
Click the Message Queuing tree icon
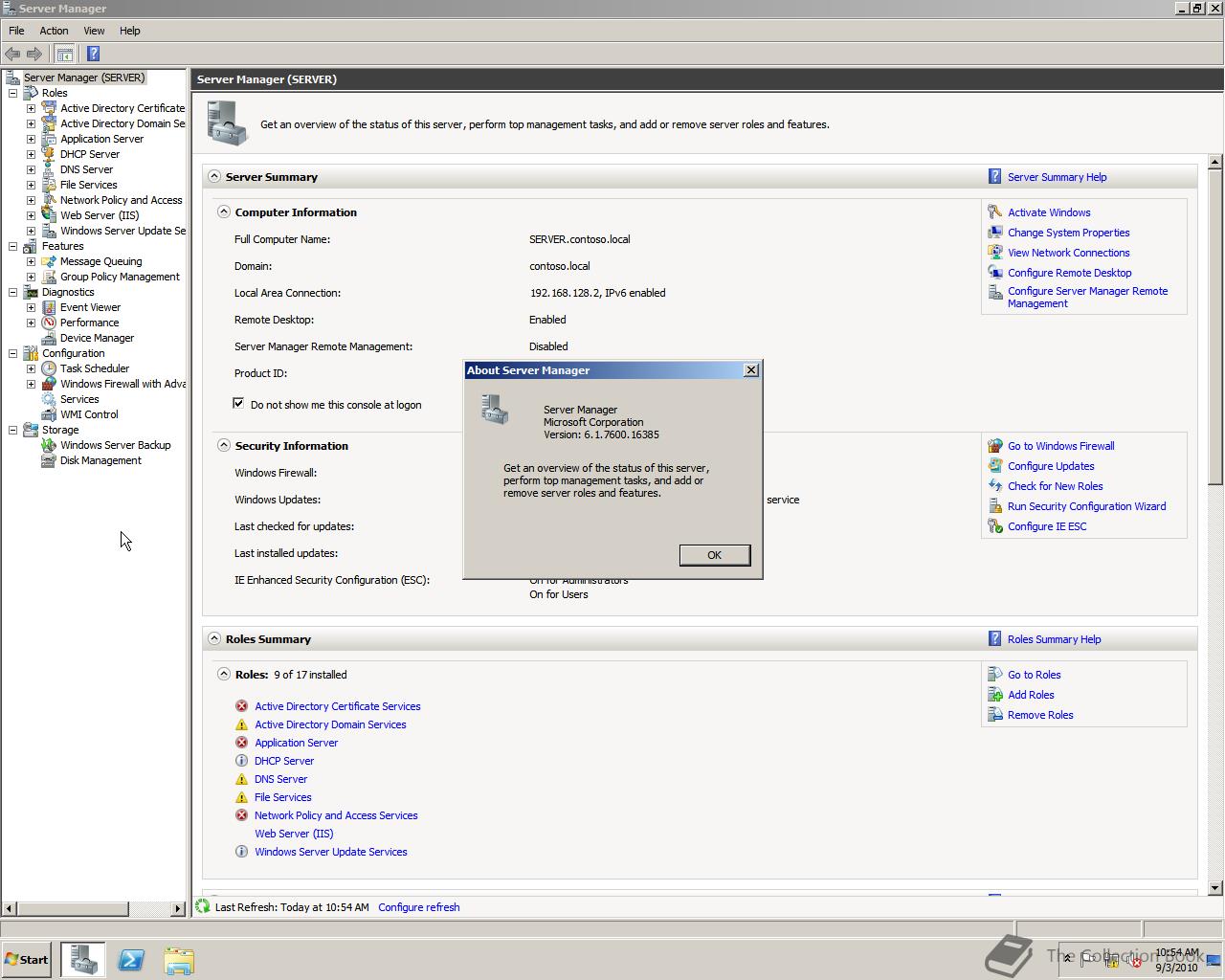point(49,261)
